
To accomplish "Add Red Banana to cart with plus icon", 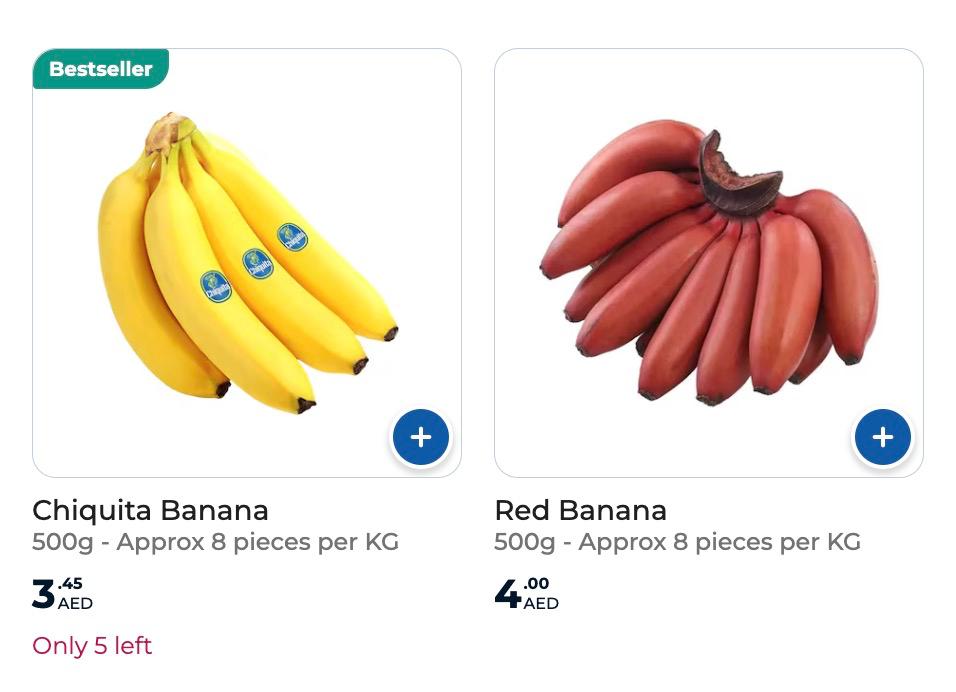I will (882, 437).
